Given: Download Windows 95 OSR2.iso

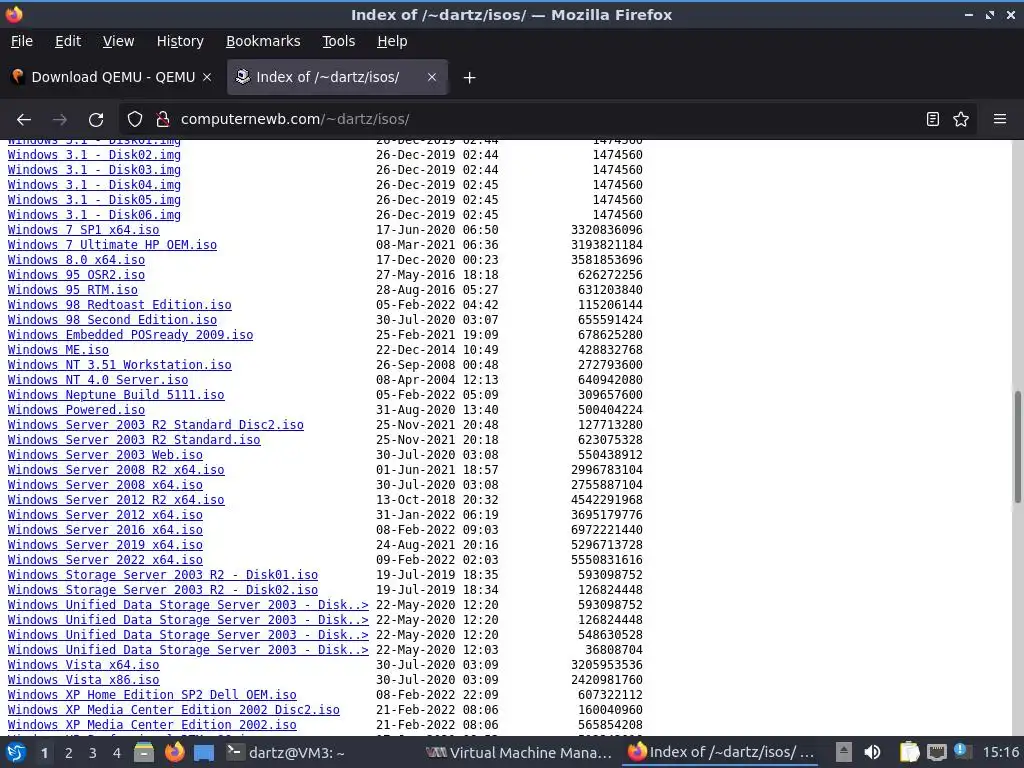Looking at the screenshot, I should pyautogui.click(x=76, y=275).
